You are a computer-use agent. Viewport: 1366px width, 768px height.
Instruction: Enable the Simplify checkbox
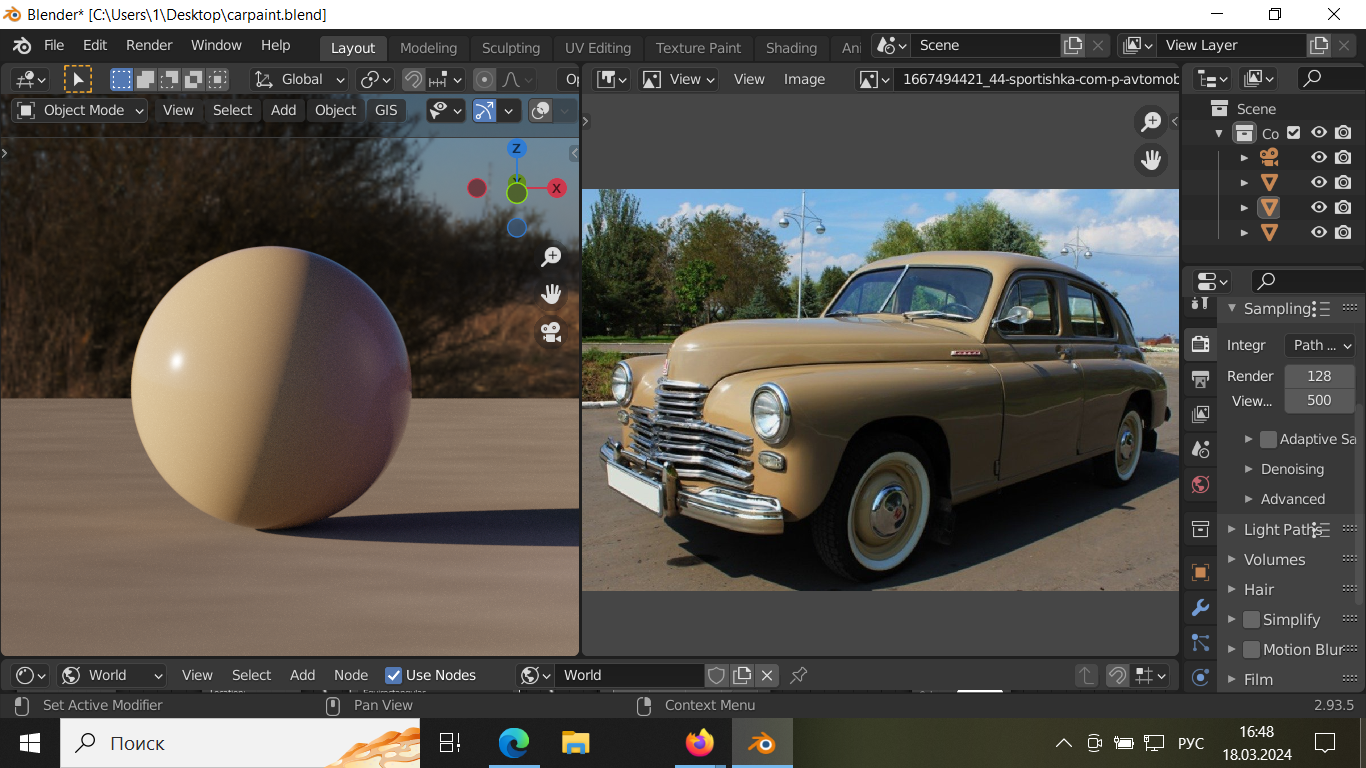[x=1251, y=620]
